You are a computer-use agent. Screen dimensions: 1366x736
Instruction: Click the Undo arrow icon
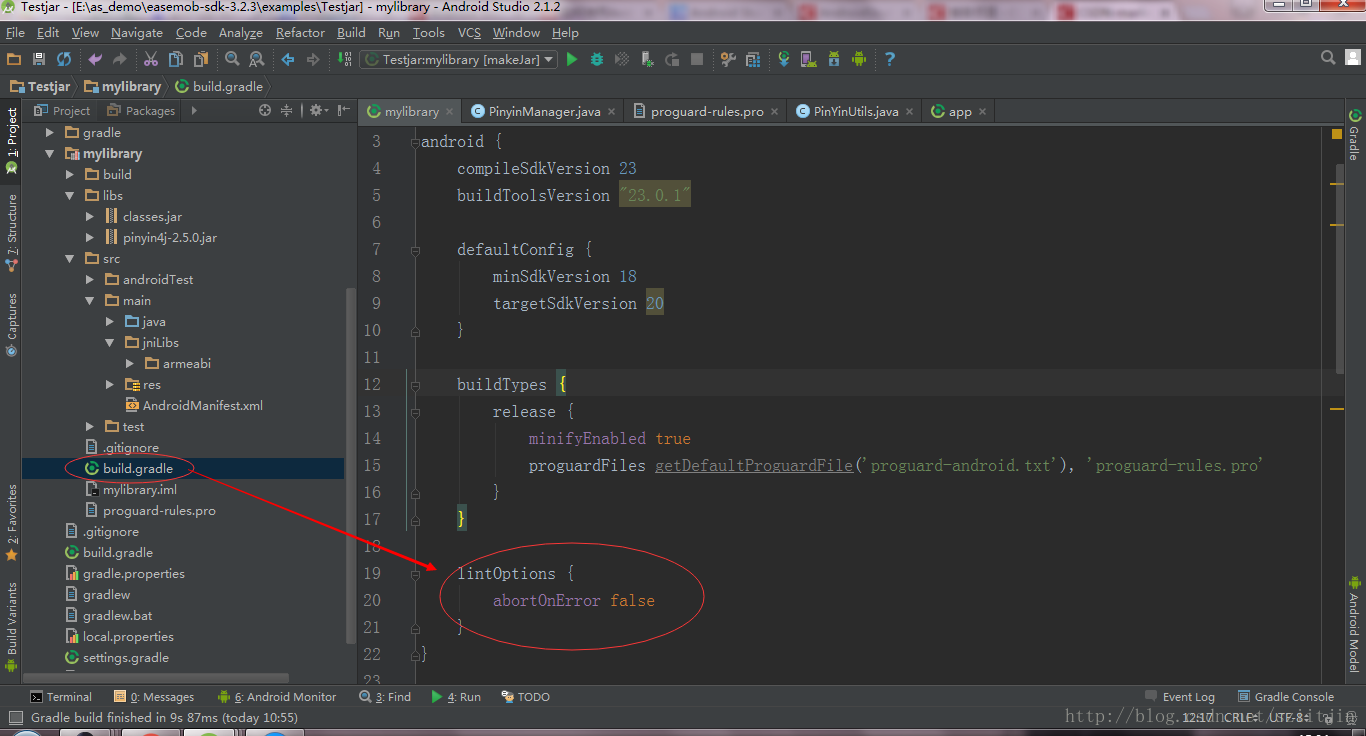click(95, 59)
